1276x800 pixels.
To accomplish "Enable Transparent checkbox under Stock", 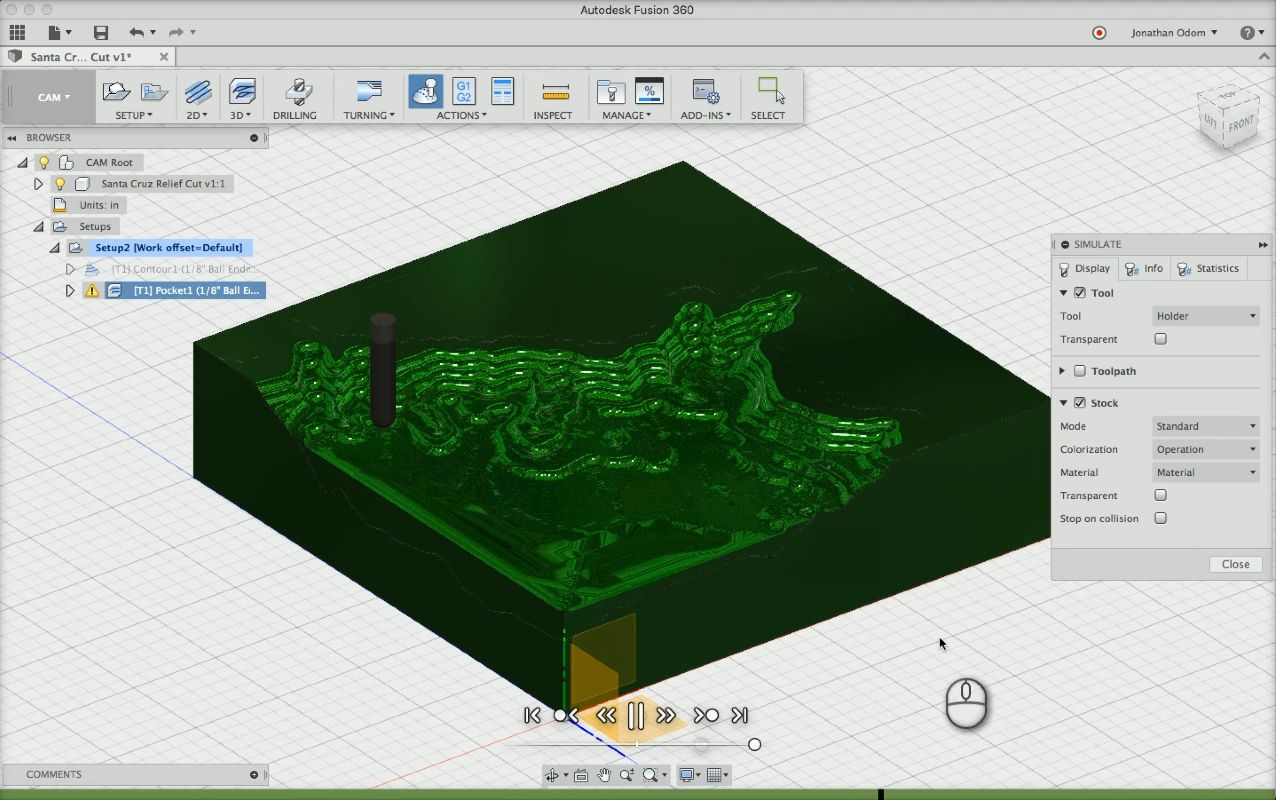I will pyautogui.click(x=1160, y=495).
